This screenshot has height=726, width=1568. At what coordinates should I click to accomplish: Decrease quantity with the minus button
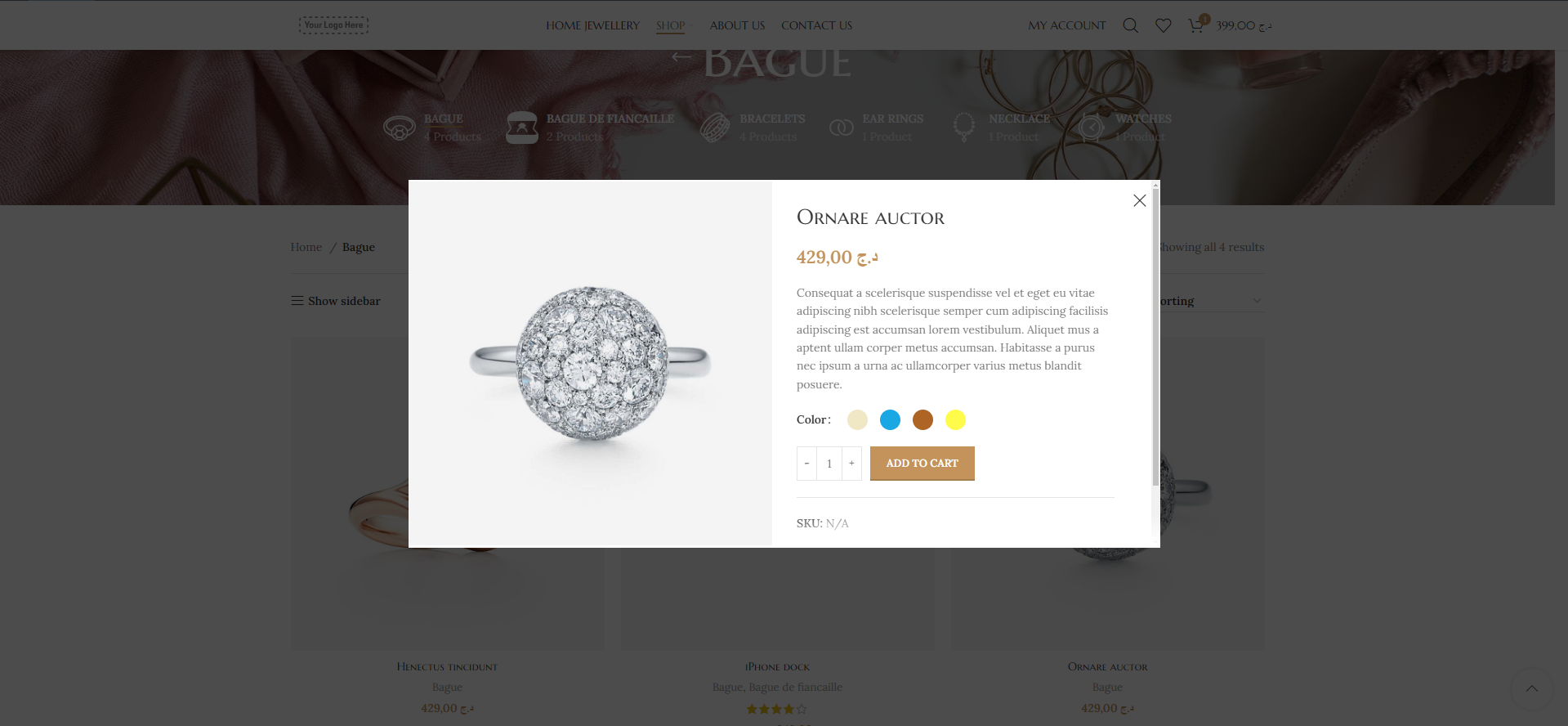tap(806, 464)
